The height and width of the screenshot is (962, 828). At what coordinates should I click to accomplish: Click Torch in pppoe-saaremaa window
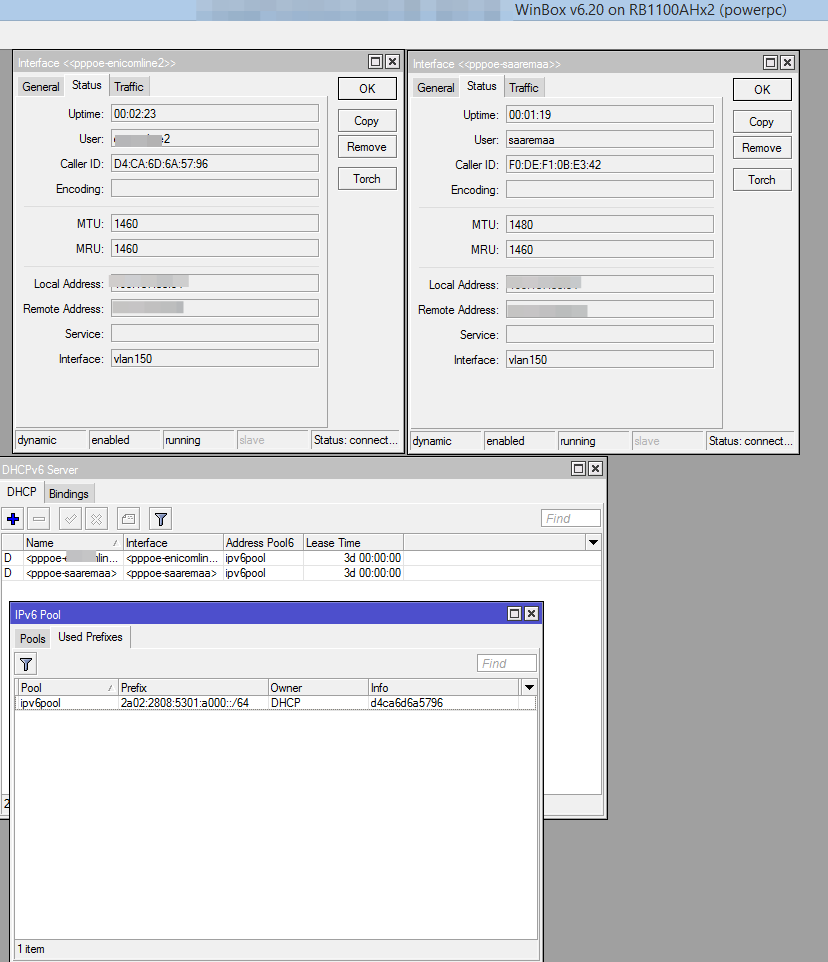762,180
